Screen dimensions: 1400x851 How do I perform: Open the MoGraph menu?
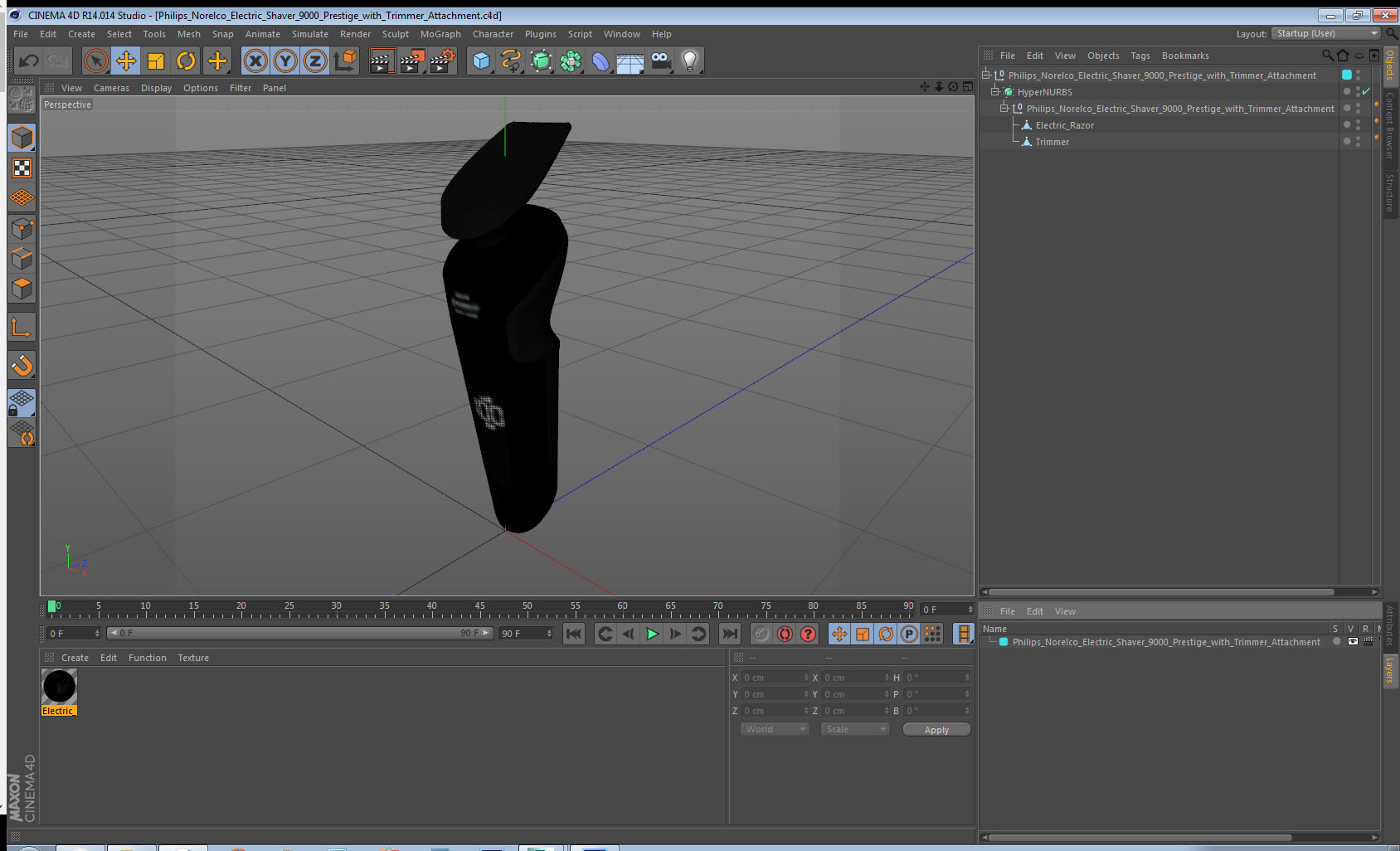[x=440, y=34]
